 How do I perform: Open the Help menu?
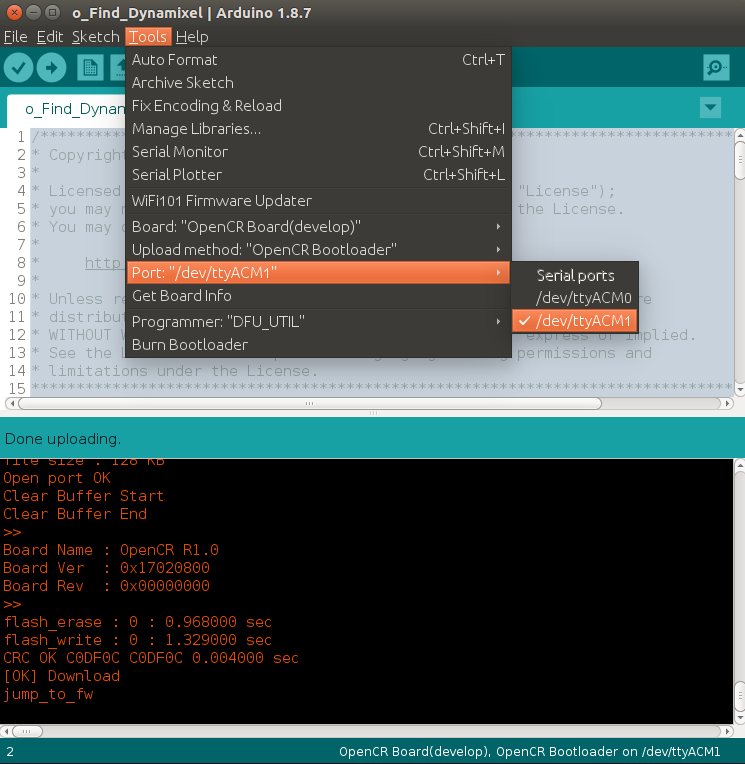tap(192, 37)
